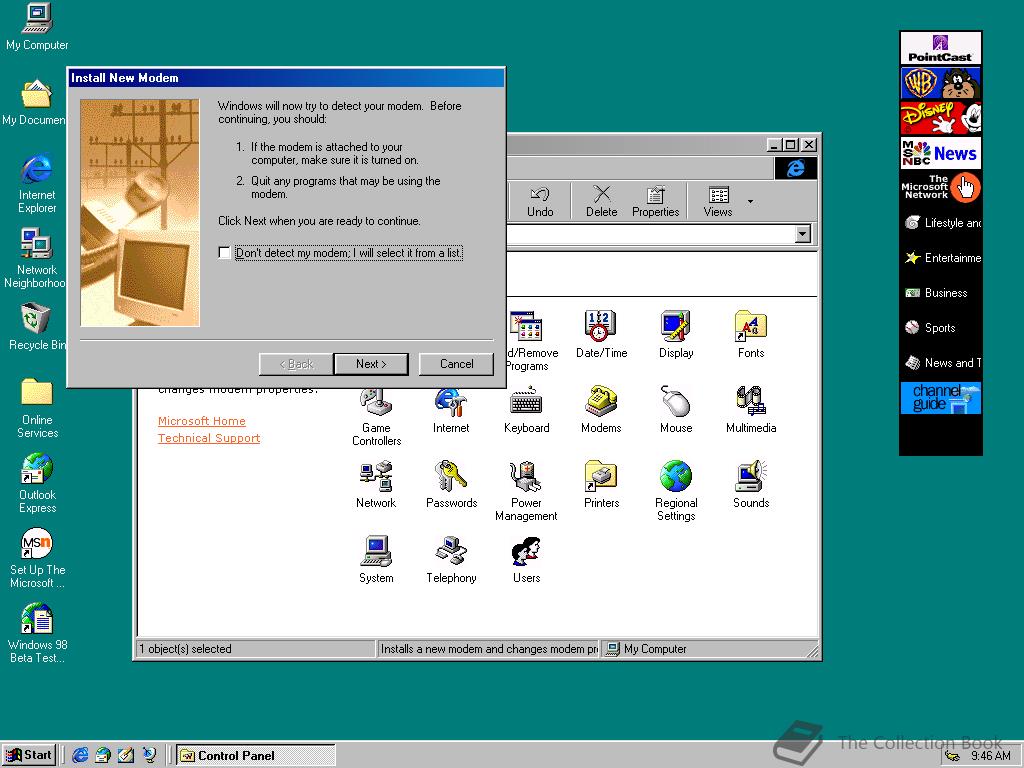Open the Telephony control panel icon
This screenshot has height=768, width=1024.
pyautogui.click(x=451, y=560)
